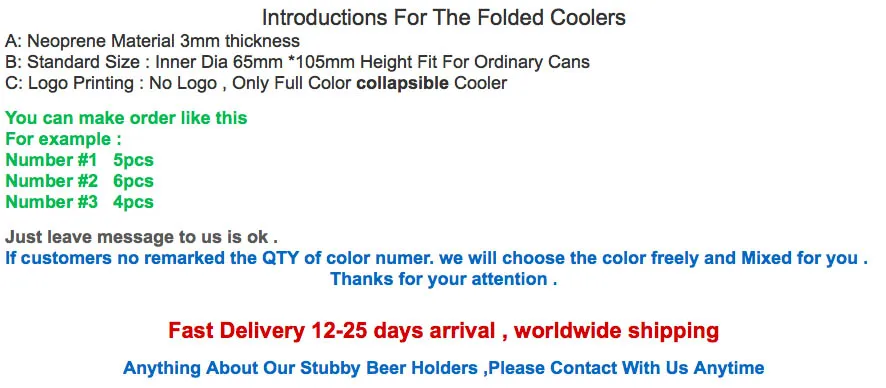The height and width of the screenshot is (388, 886).
Task: Click the Logo Printing No Logo text
Action: 111,83
